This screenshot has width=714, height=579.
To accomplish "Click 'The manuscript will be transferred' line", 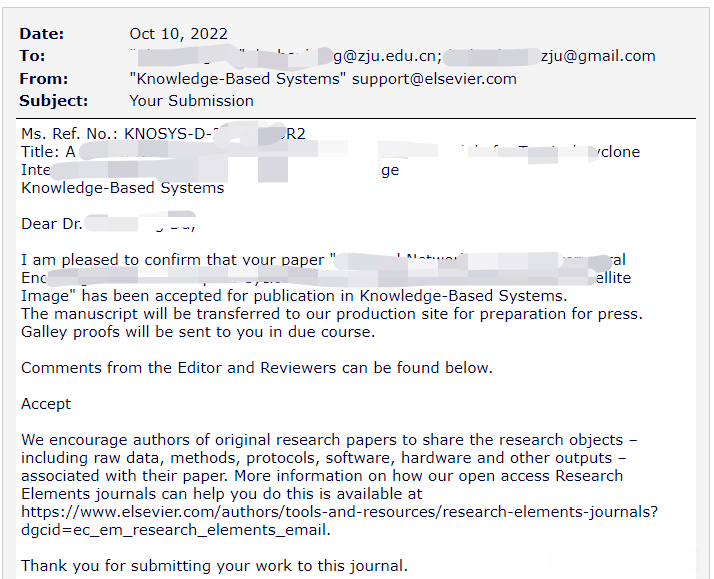I will [x=332, y=314].
